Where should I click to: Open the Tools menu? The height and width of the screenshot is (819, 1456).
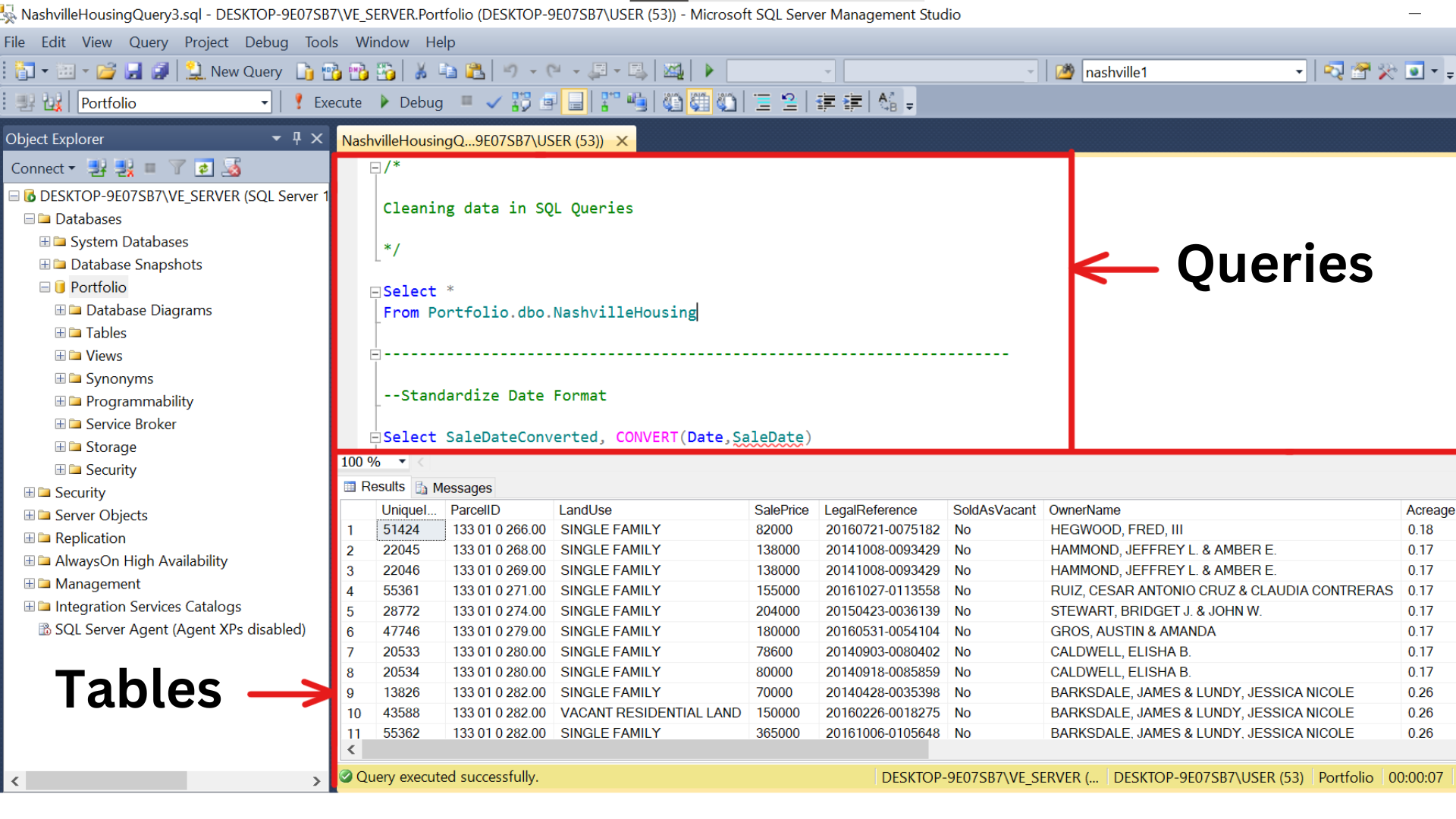pyautogui.click(x=322, y=42)
